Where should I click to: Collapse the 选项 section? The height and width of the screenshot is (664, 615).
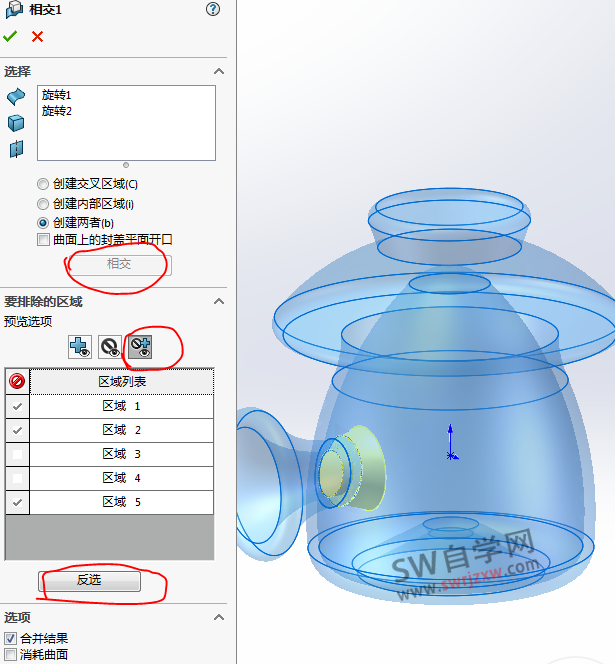coord(219,617)
